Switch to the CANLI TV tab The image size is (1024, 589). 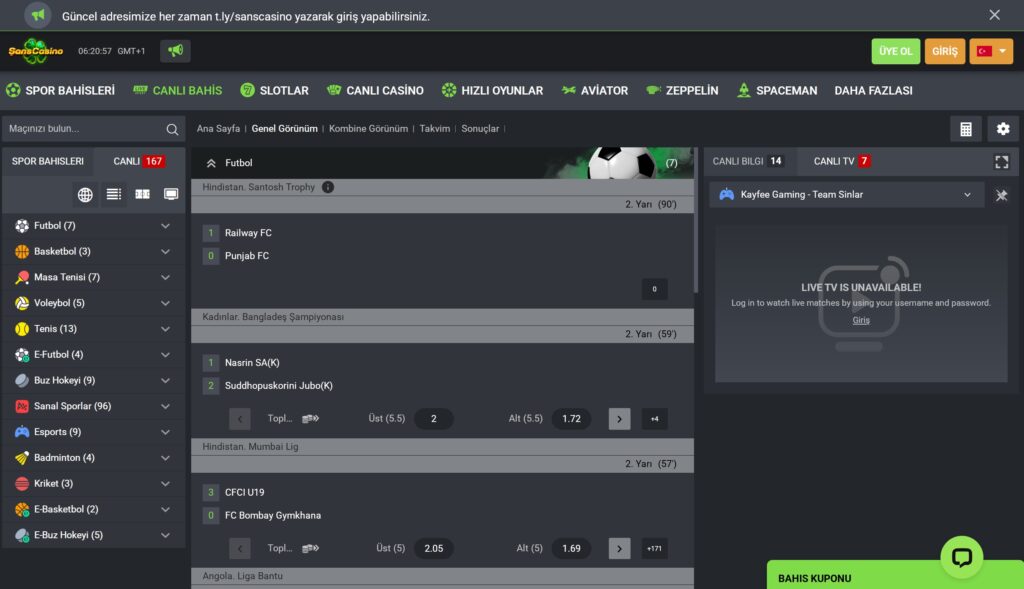click(x=841, y=161)
